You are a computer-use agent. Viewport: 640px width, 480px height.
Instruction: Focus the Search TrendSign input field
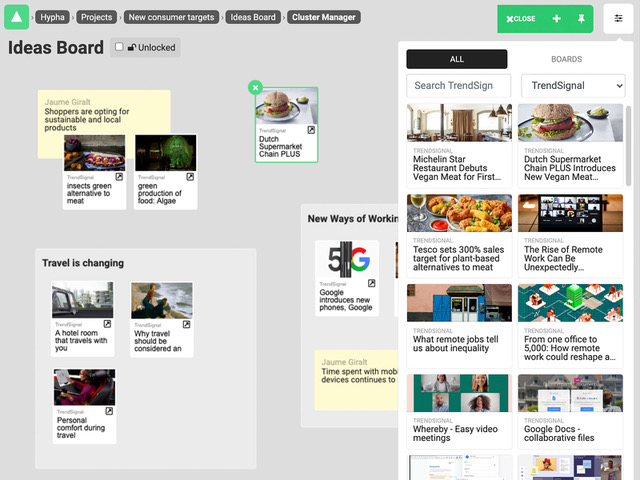pyautogui.click(x=459, y=86)
